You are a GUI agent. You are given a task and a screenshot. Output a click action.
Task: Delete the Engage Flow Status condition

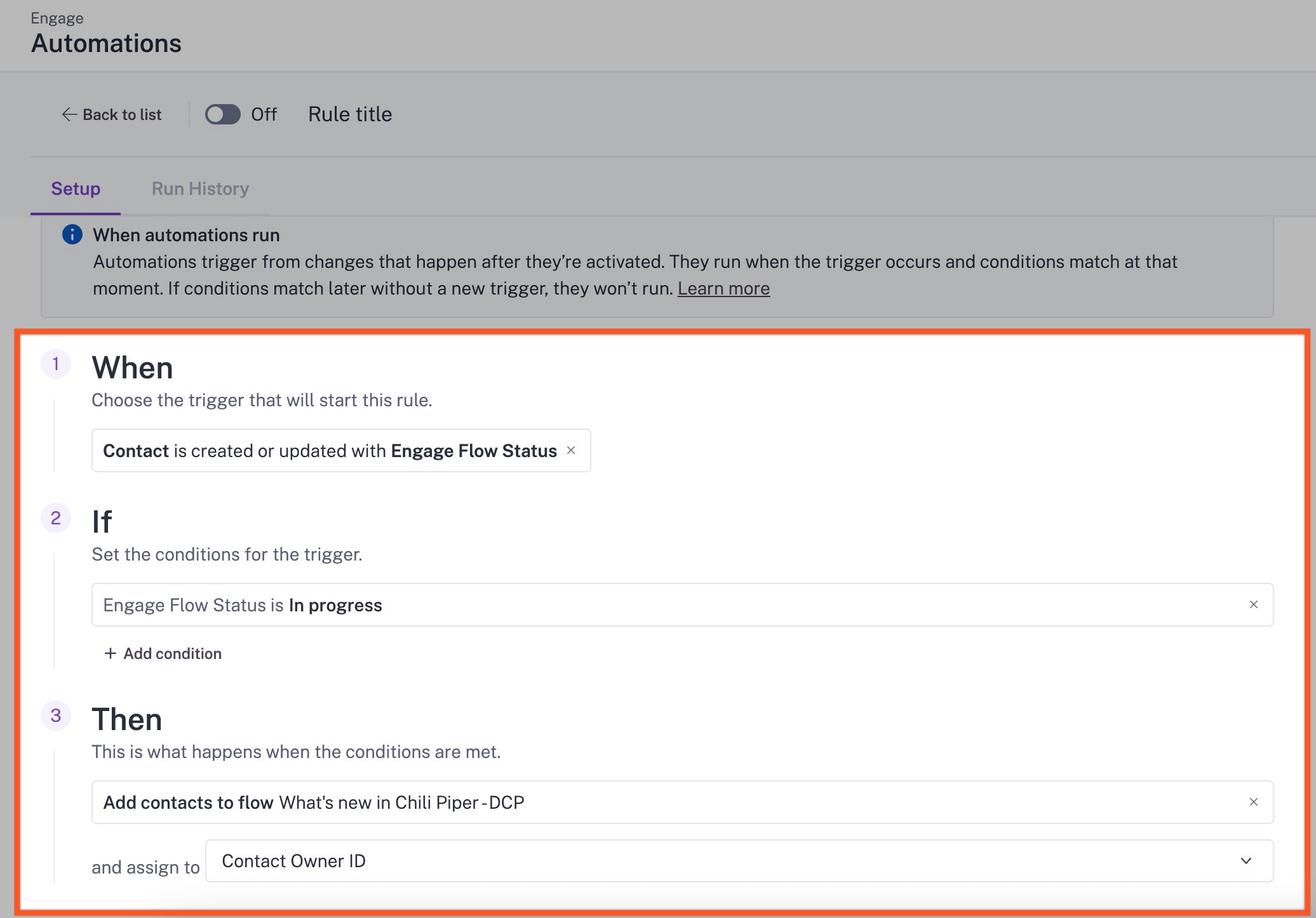coord(1253,604)
